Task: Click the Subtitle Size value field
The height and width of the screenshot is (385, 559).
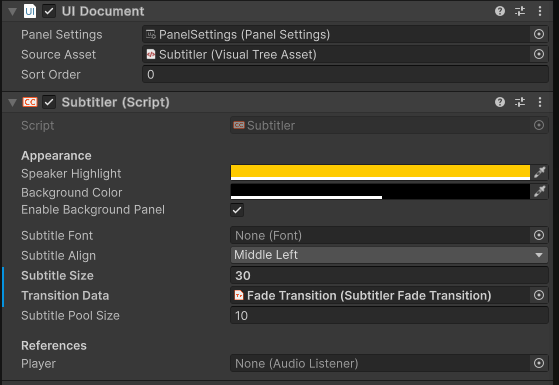Action: click(389, 275)
